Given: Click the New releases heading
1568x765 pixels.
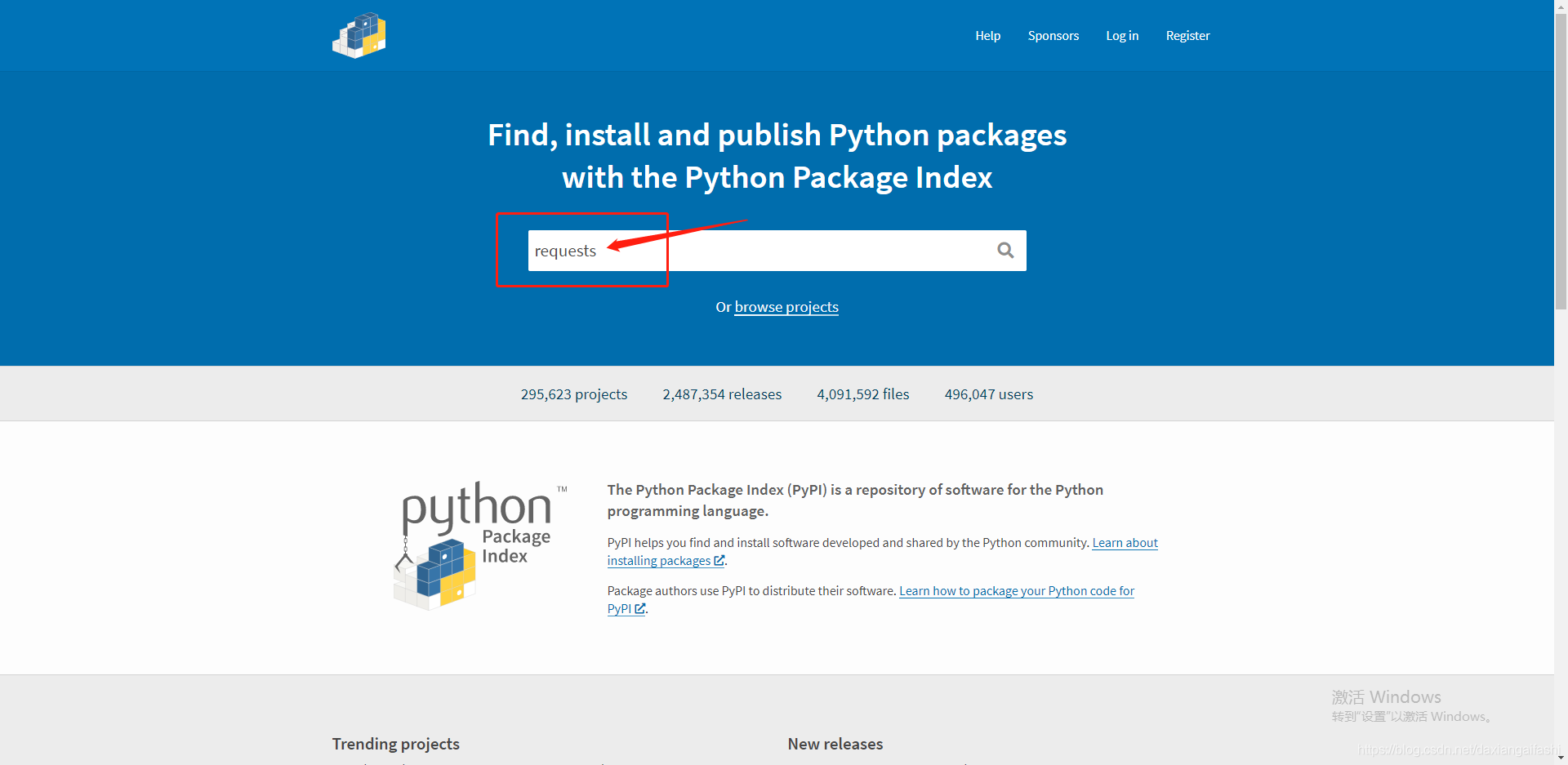Looking at the screenshot, I should (835, 744).
